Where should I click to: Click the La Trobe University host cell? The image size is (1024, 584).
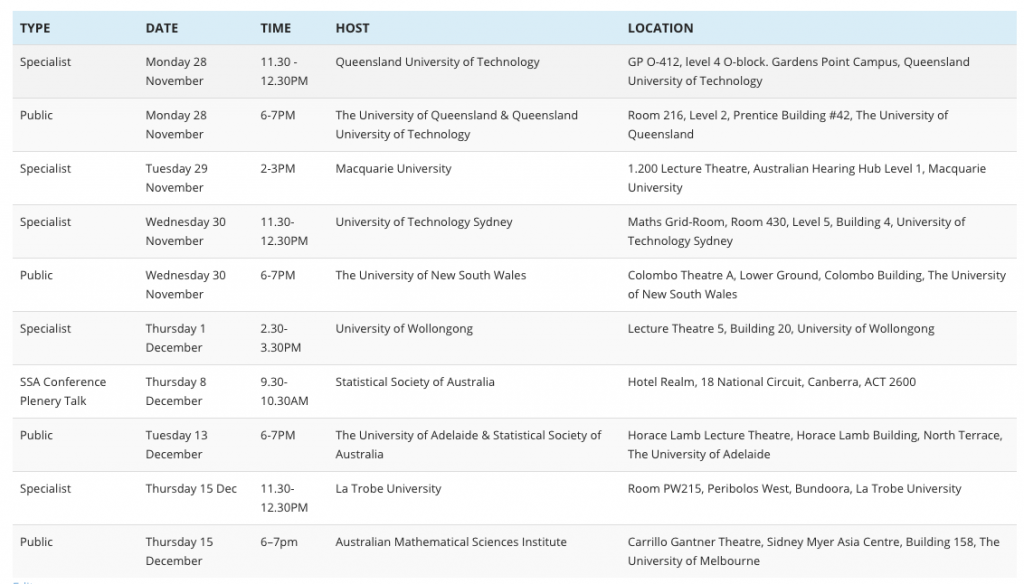[x=388, y=489]
